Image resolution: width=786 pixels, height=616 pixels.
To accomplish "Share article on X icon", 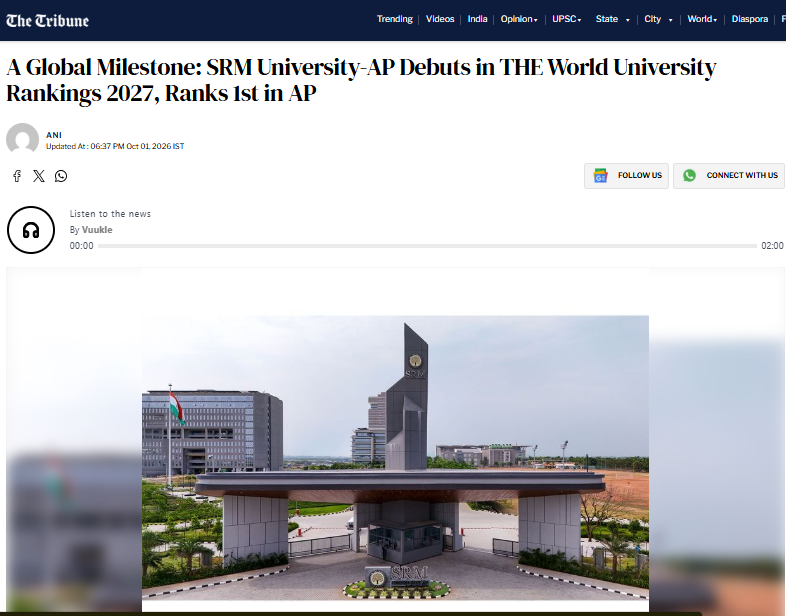I will (x=39, y=176).
